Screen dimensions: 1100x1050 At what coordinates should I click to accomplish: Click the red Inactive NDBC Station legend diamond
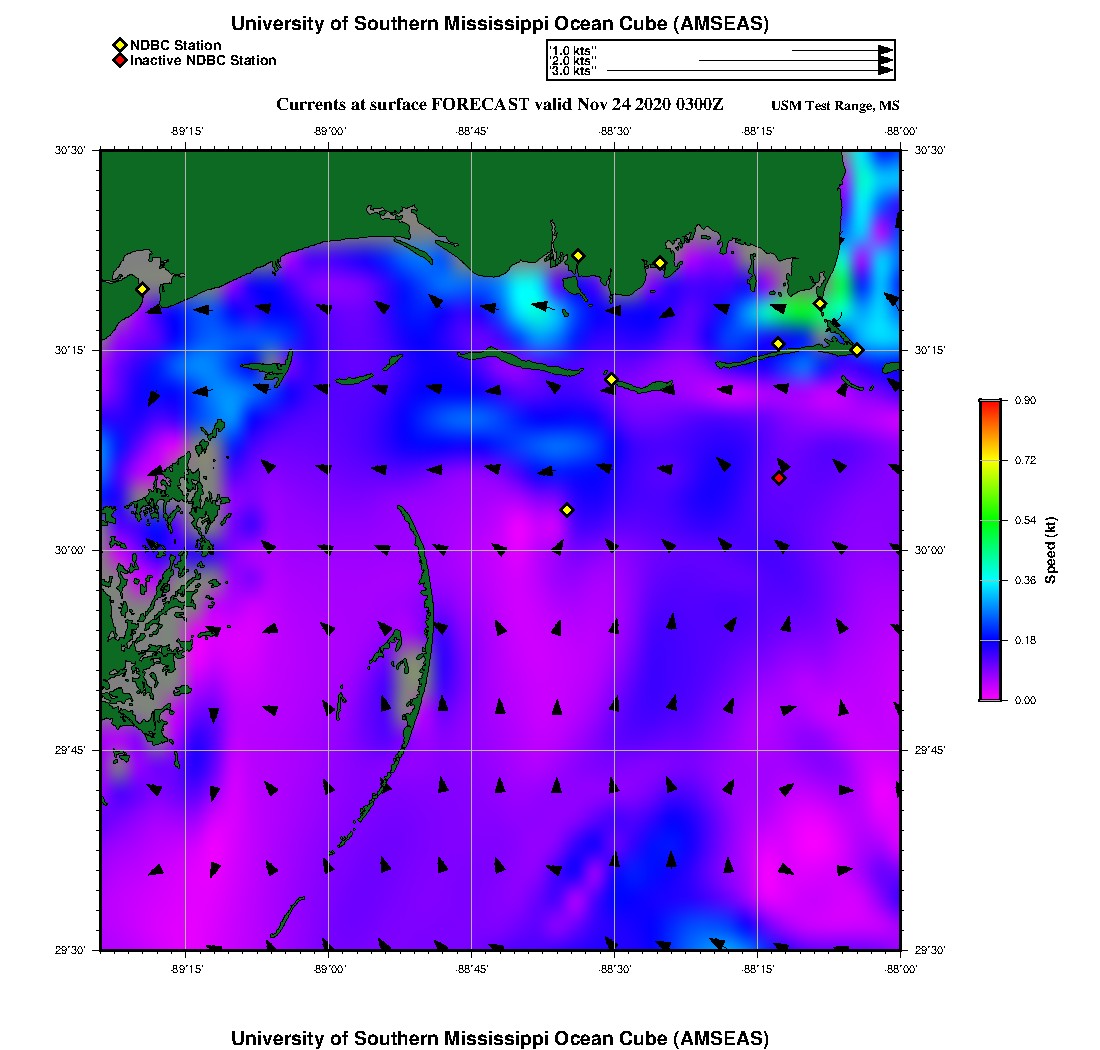point(119,61)
